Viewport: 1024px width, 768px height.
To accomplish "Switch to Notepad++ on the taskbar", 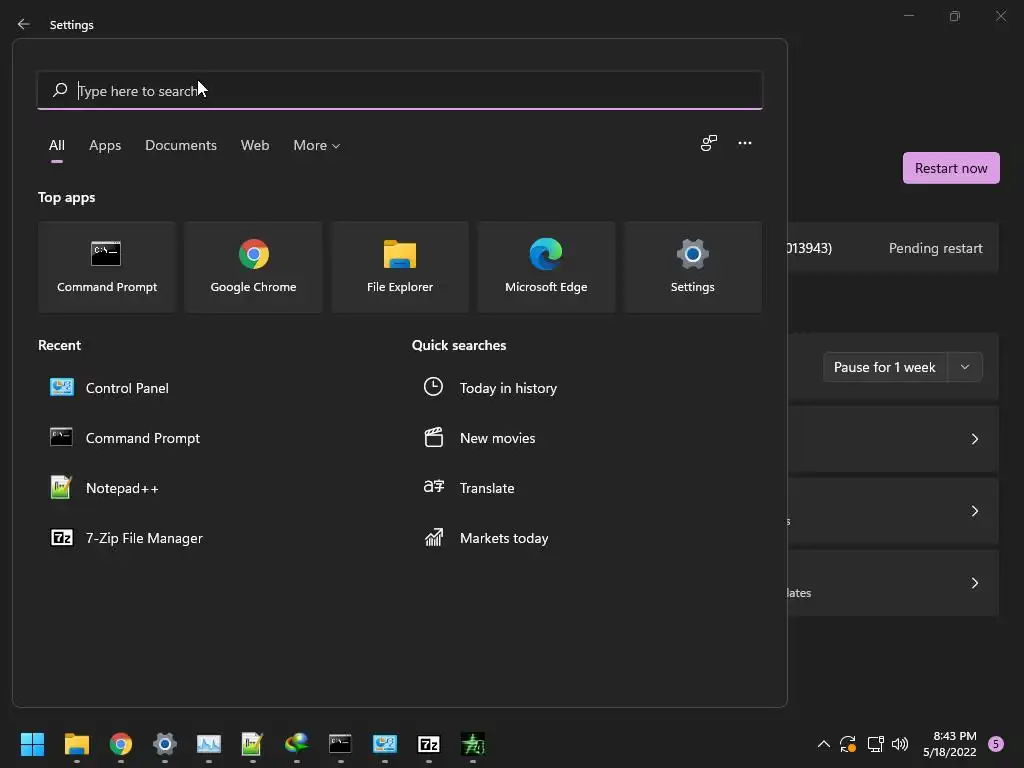I will (252, 744).
